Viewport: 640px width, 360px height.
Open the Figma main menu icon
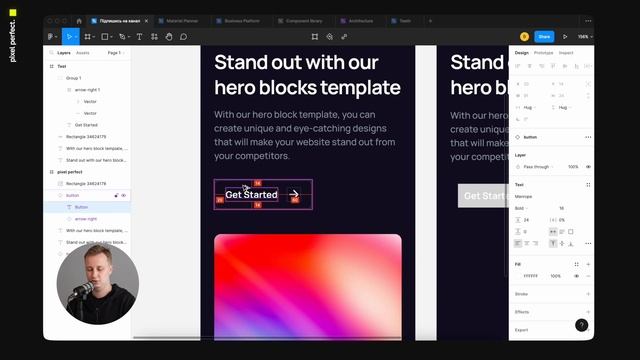51,37
